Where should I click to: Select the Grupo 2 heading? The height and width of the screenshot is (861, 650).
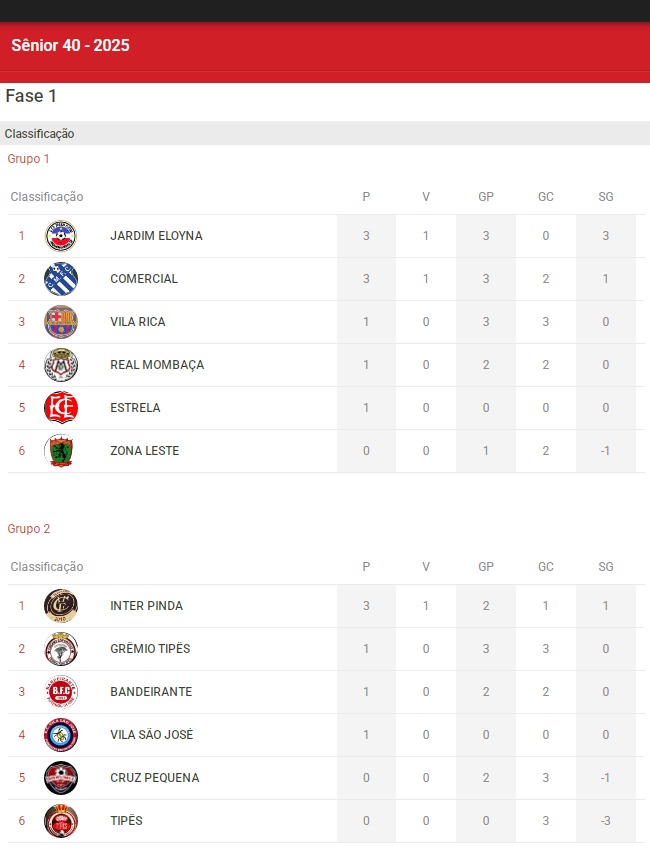(x=28, y=529)
